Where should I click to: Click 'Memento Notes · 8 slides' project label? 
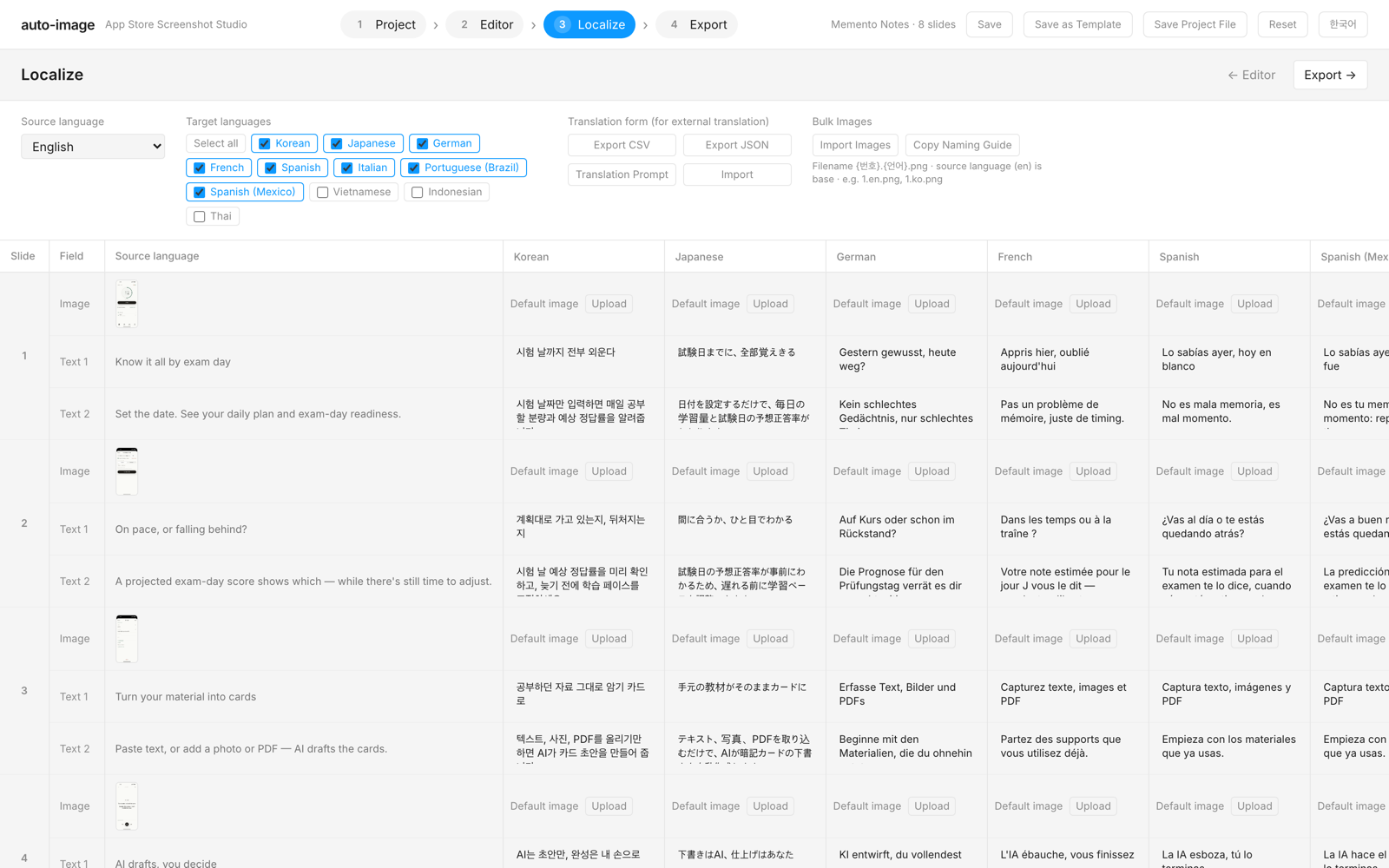tap(893, 24)
